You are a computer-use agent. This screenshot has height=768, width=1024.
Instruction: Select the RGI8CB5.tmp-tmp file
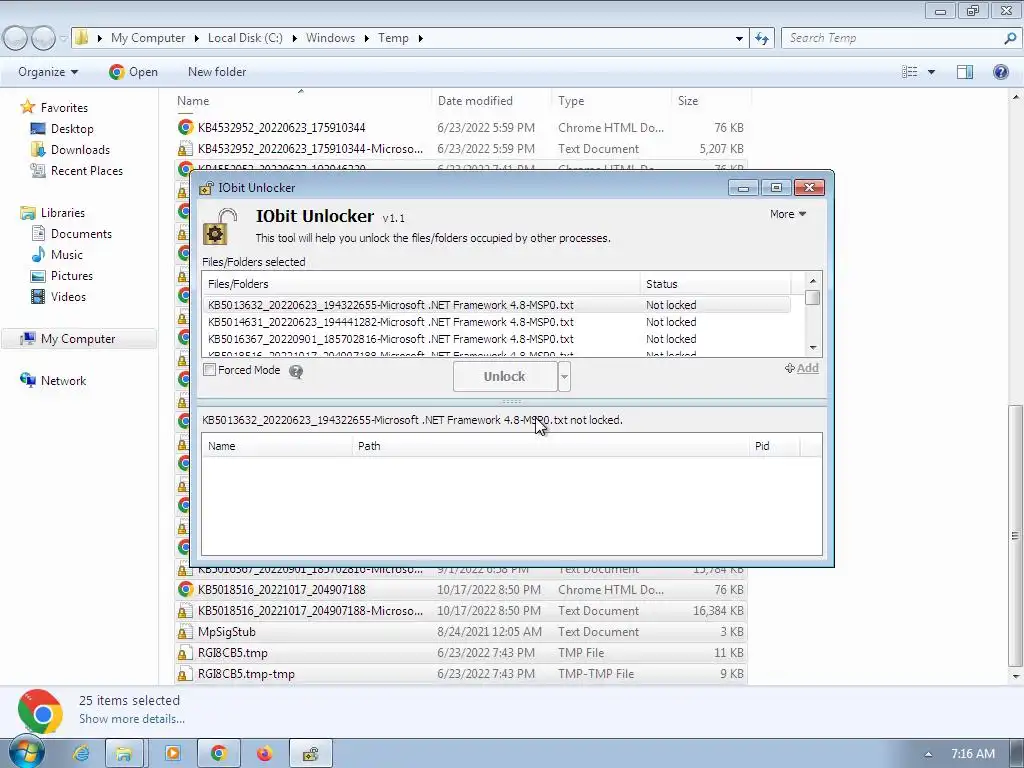460,673
